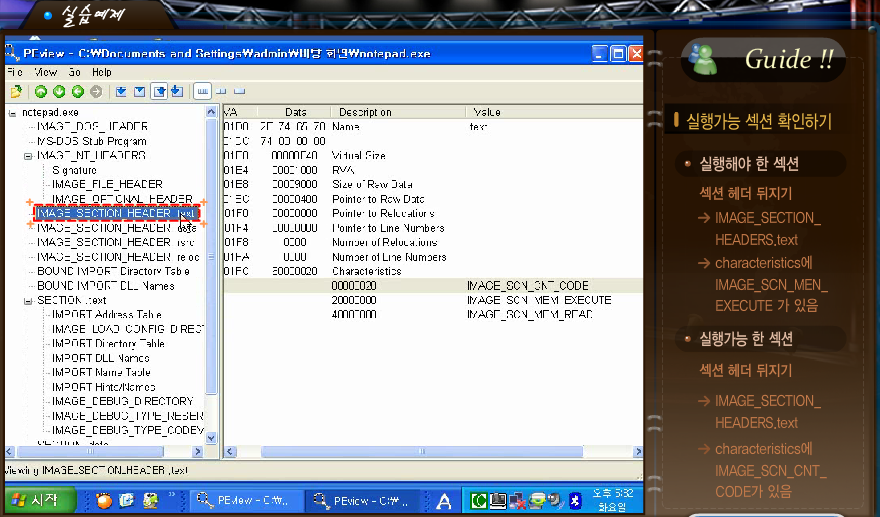Click the highlighted blue address-view toolbar icon

pyautogui.click(x=159, y=91)
